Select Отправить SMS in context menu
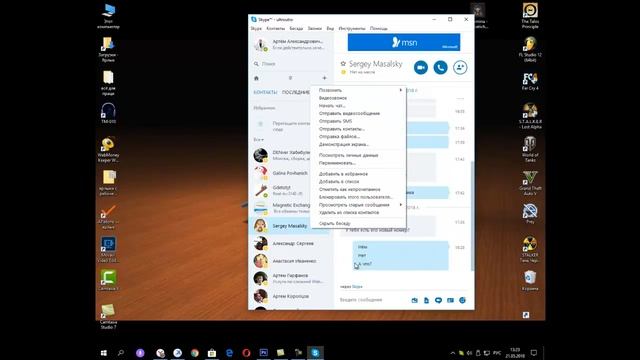The image size is (640, 360). [358, 121]
